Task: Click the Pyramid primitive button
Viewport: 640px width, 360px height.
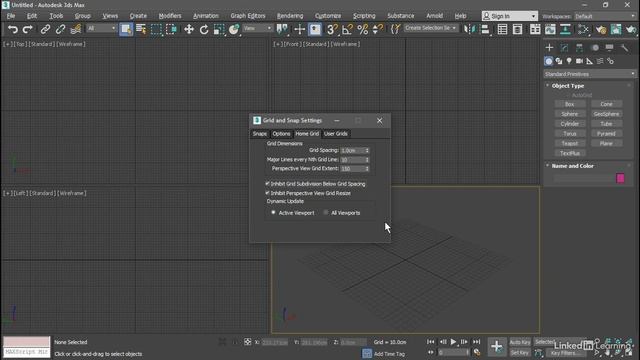Action: (606, 133)
